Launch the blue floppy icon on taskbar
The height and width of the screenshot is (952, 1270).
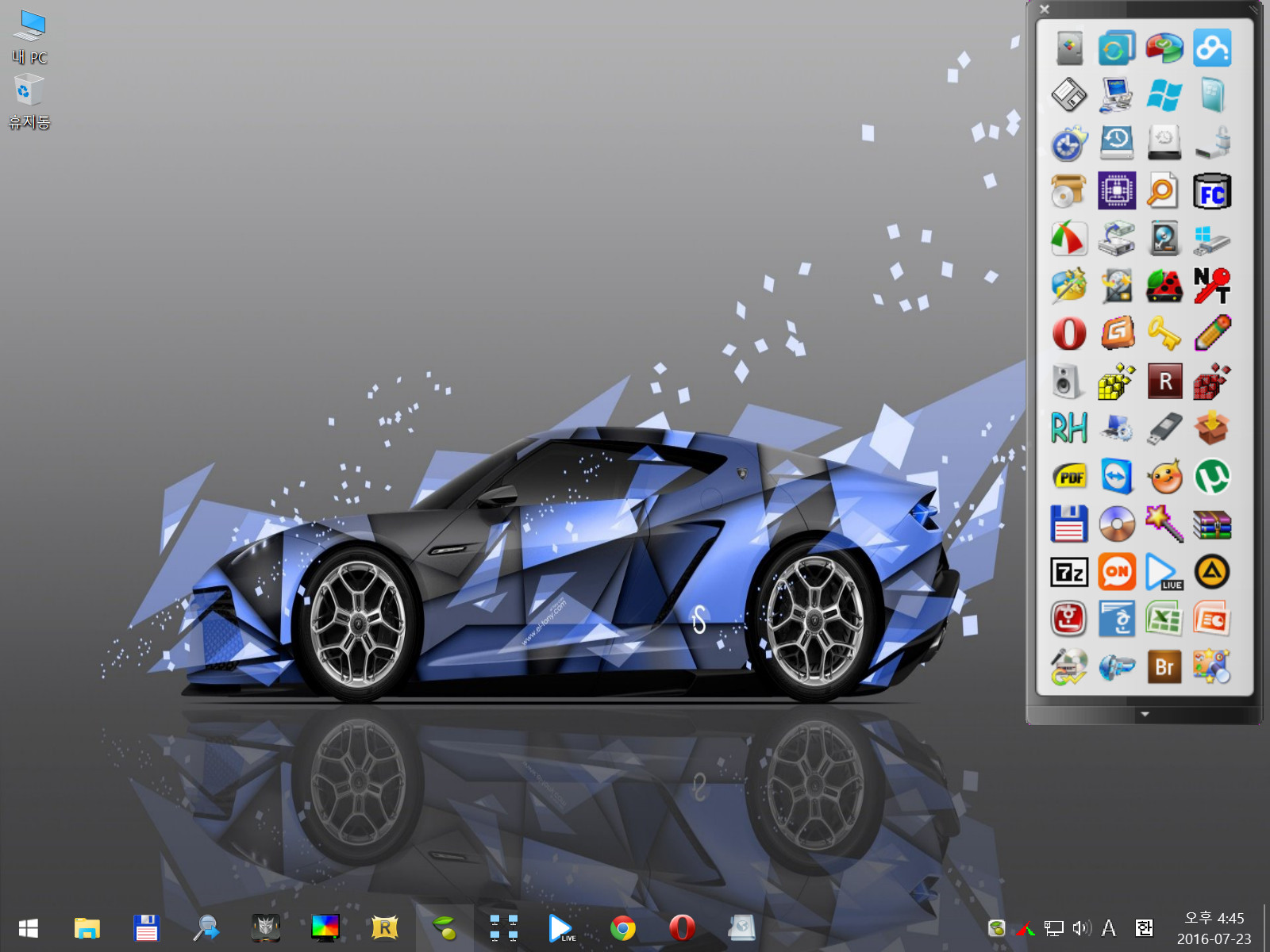point(147,927)
